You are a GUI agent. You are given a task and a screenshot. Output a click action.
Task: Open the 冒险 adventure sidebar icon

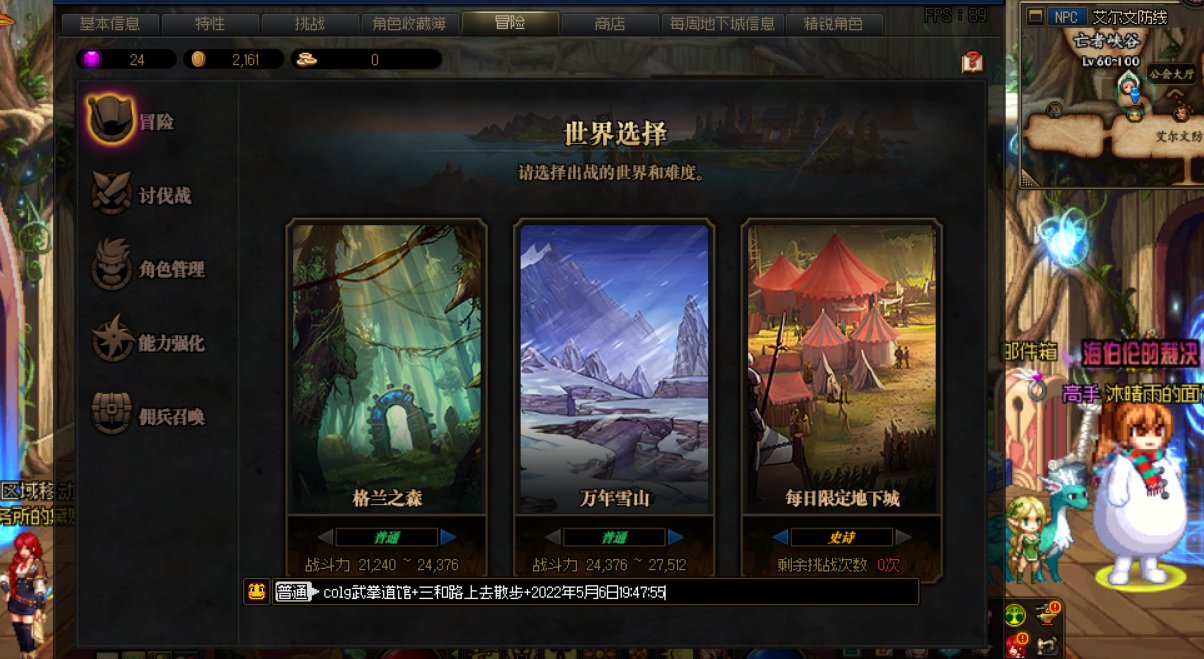111,121
